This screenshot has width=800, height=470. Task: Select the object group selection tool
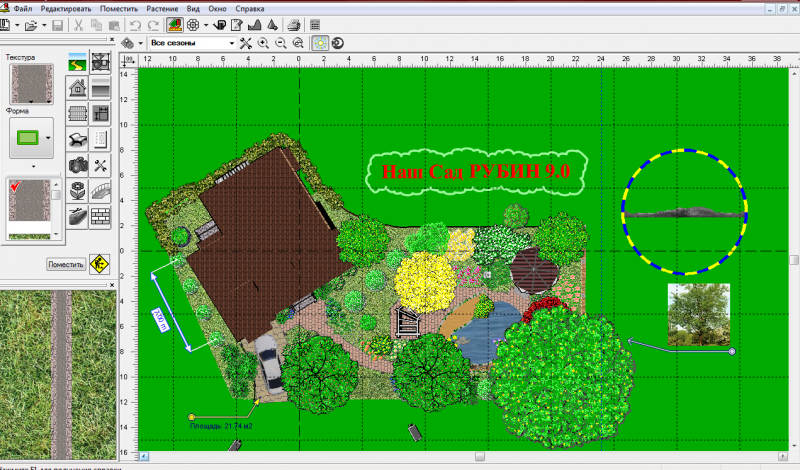tap(101, 63)
